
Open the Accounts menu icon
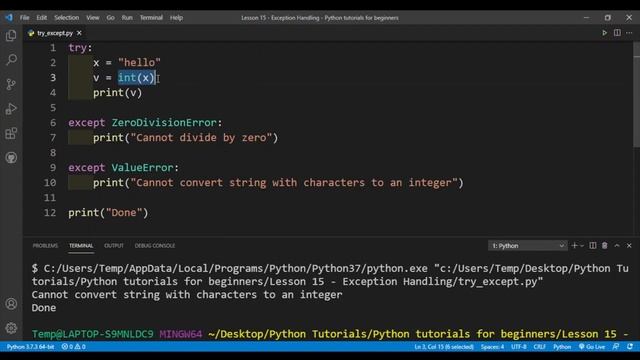11,304
